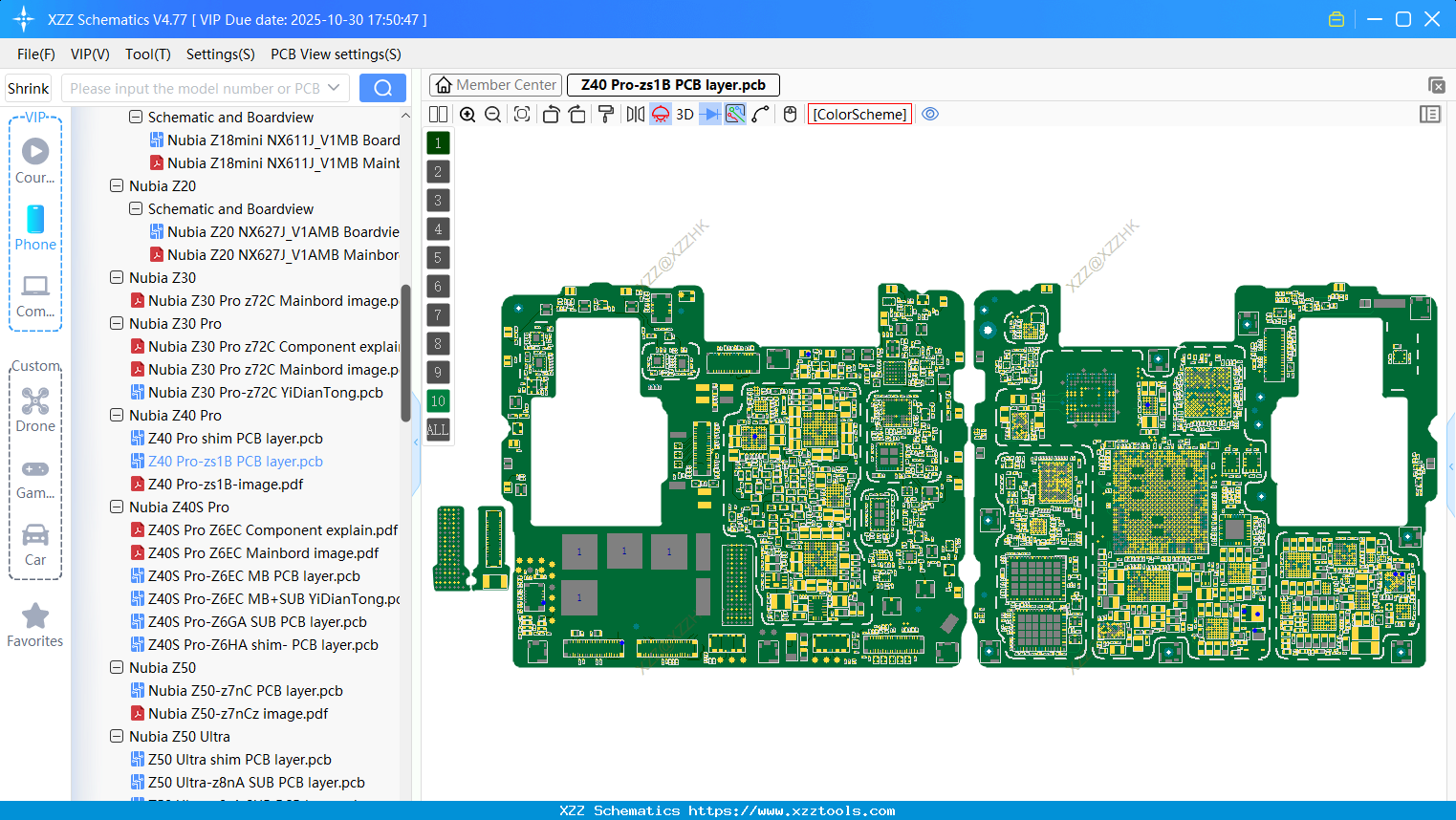This screenshot has height=820, width=1456.
Task: Toggle the lamp highlight tool off
Action: [x=660, y=114]
